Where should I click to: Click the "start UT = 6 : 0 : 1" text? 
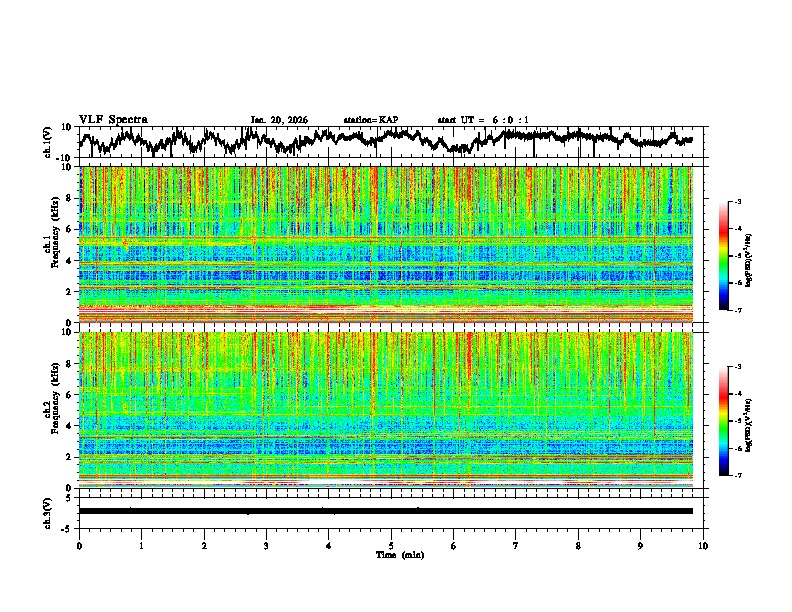[482, 120]
